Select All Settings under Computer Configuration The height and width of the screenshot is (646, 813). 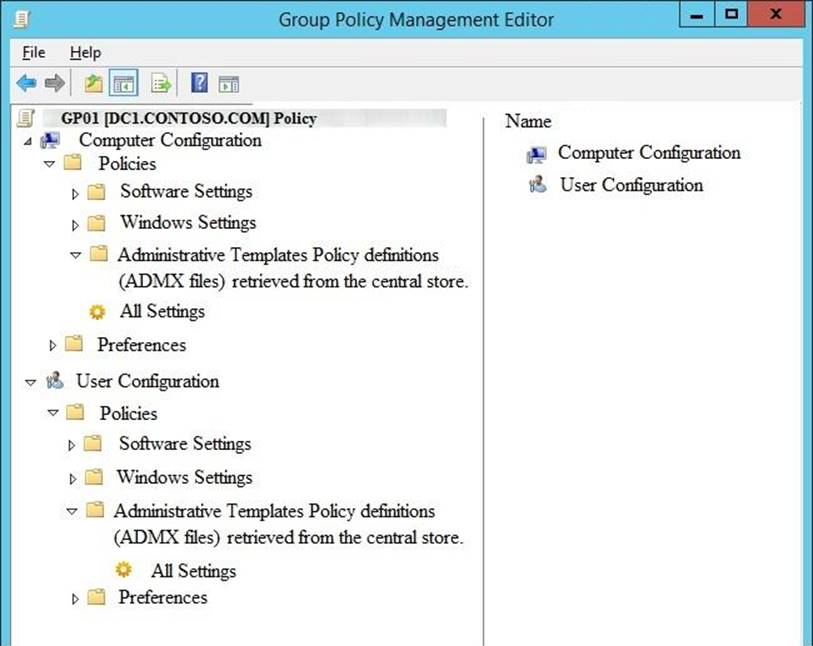click(x=161, y=311)
